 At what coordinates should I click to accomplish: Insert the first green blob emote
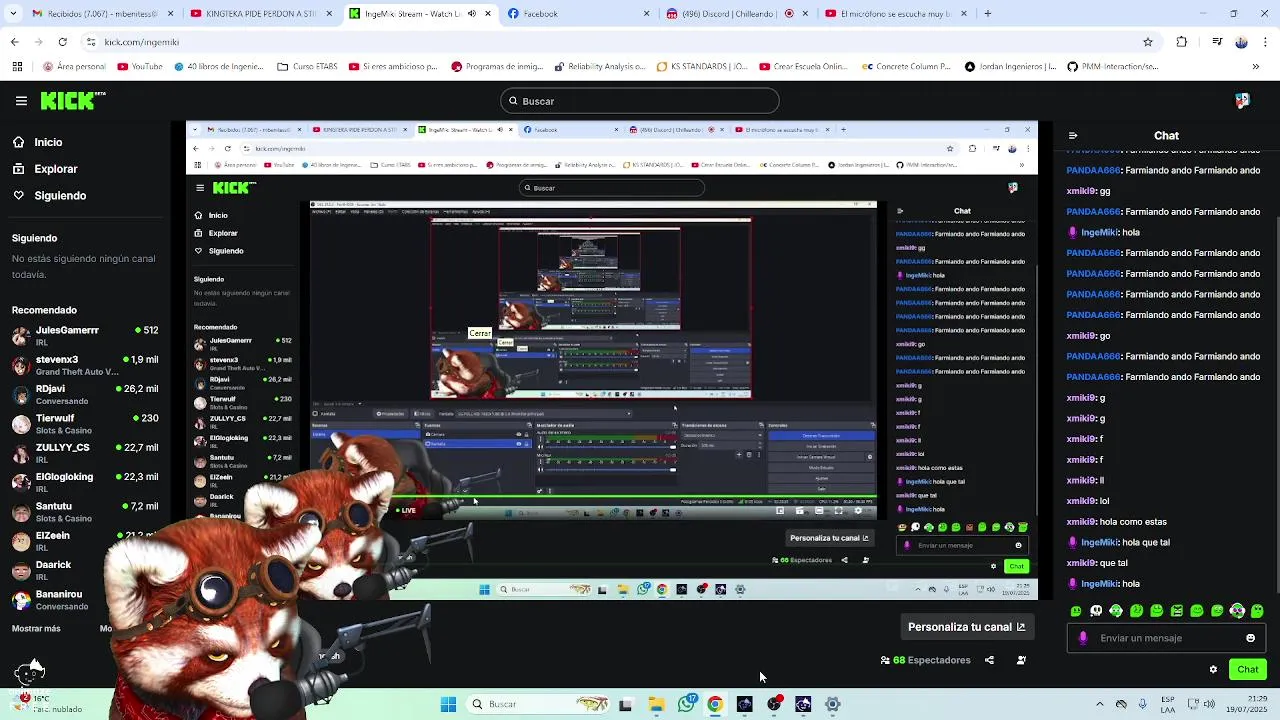(1076, 611)
